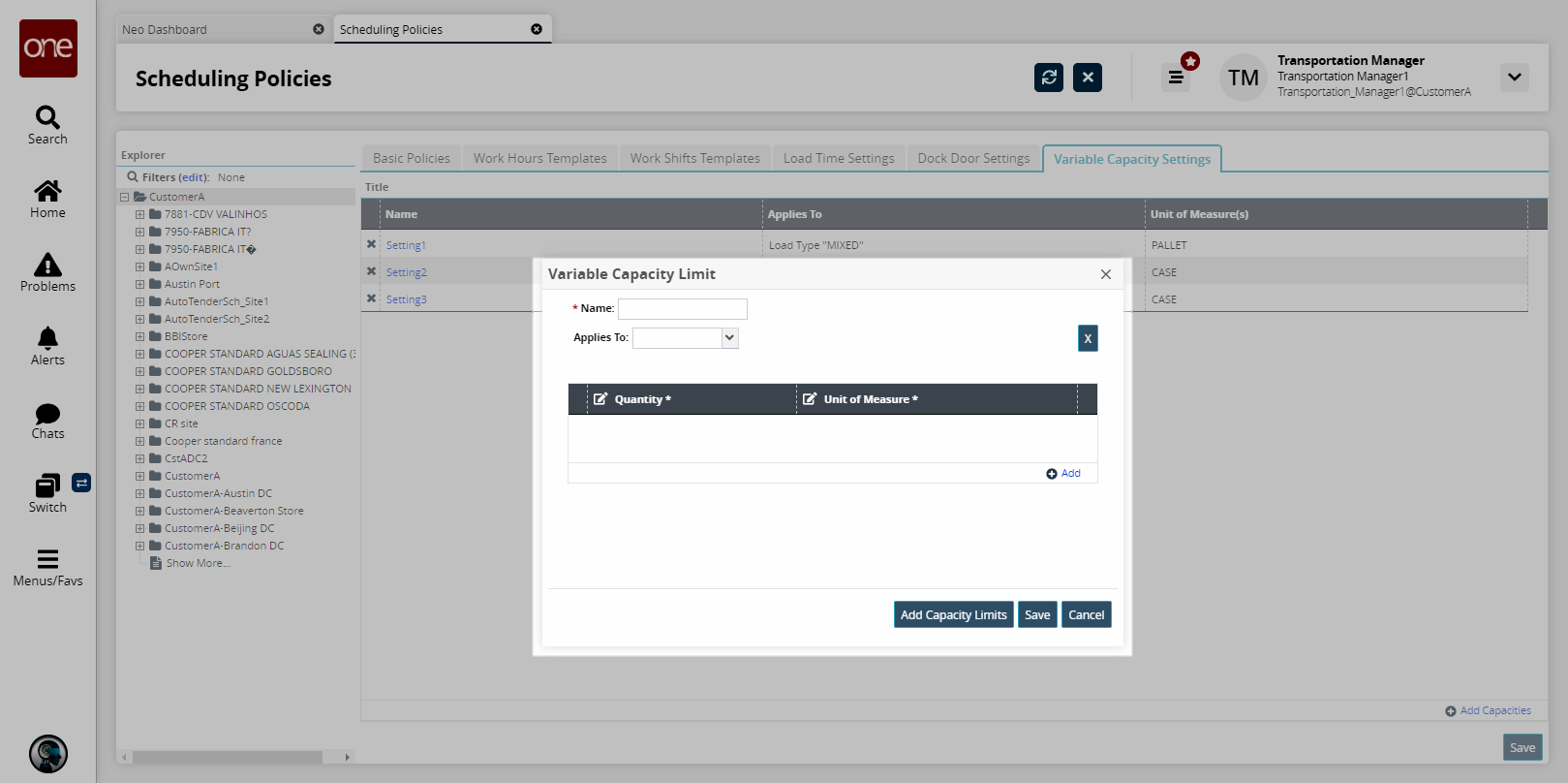Collapse the CustomerA root tree node
1568x783 pixels.
tap(125, 197)
